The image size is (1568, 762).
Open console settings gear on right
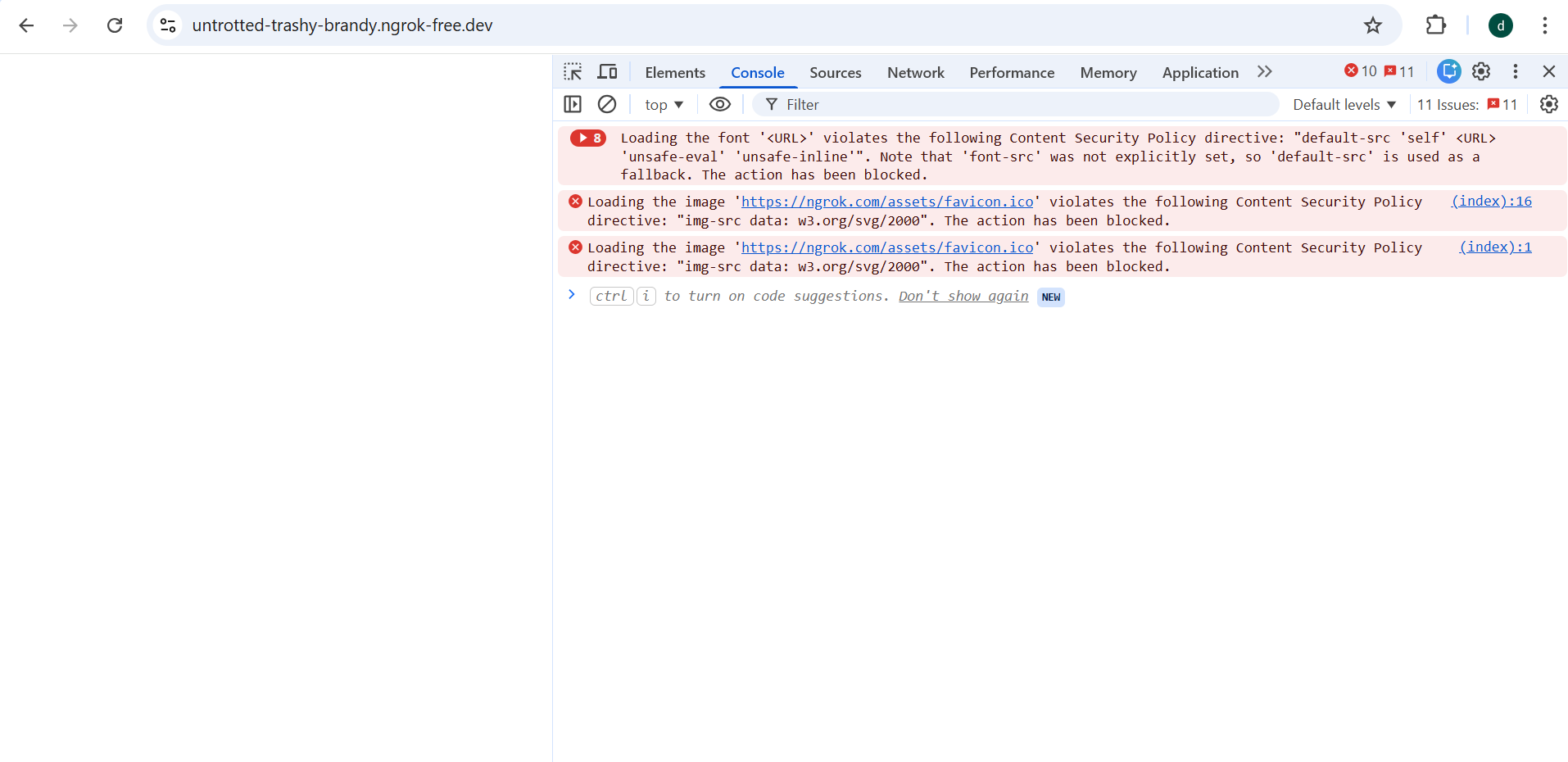click(1548, 104)
